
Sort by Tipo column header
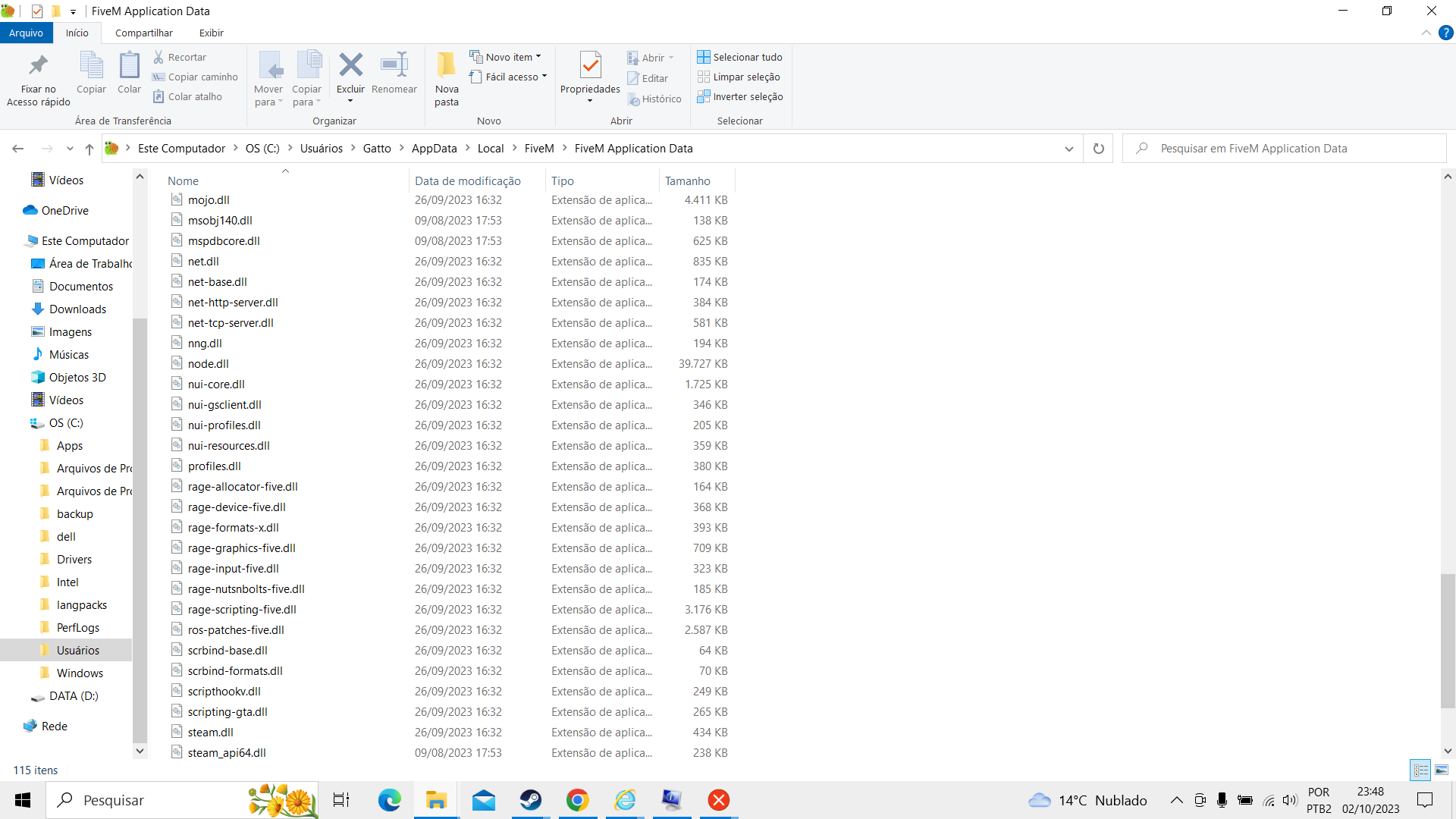point(602,180)
